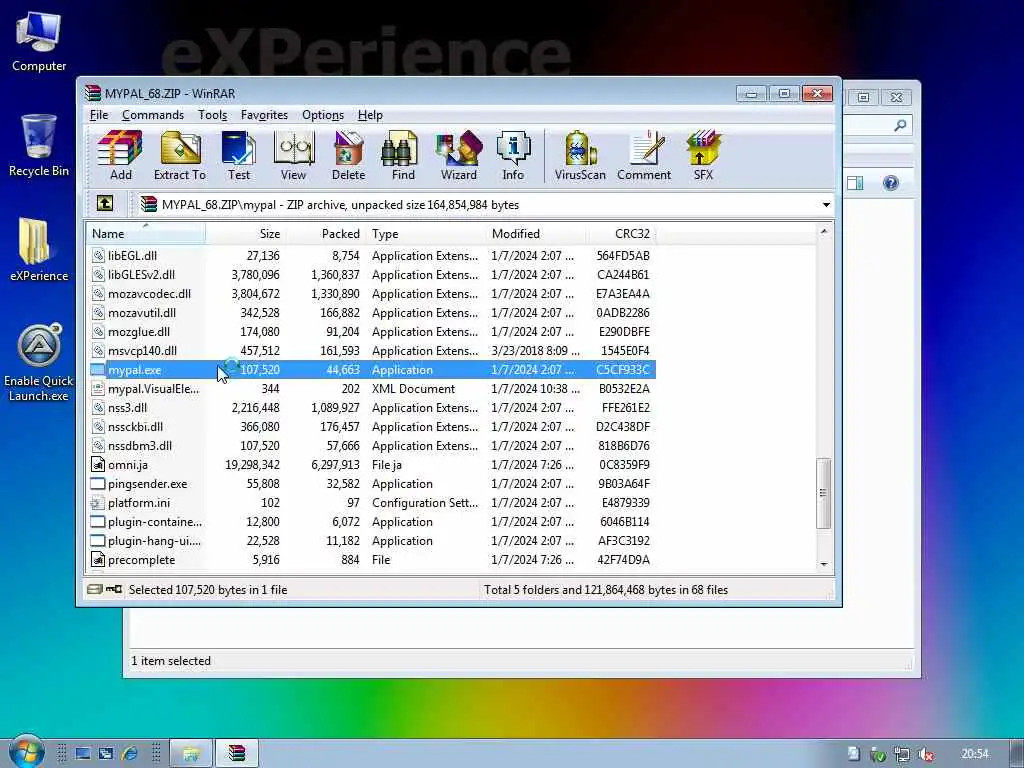Select mozglue.dll file
The width and height of the screenshot is (1024, 768).
click(x=371, y=331)
